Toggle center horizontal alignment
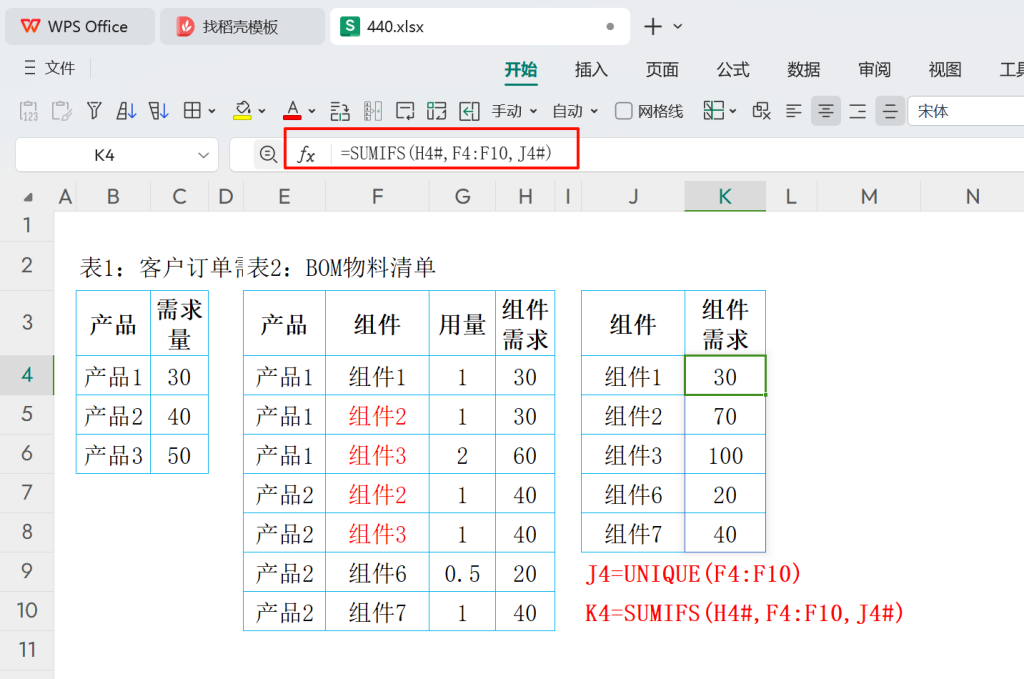 pos(825,111)
